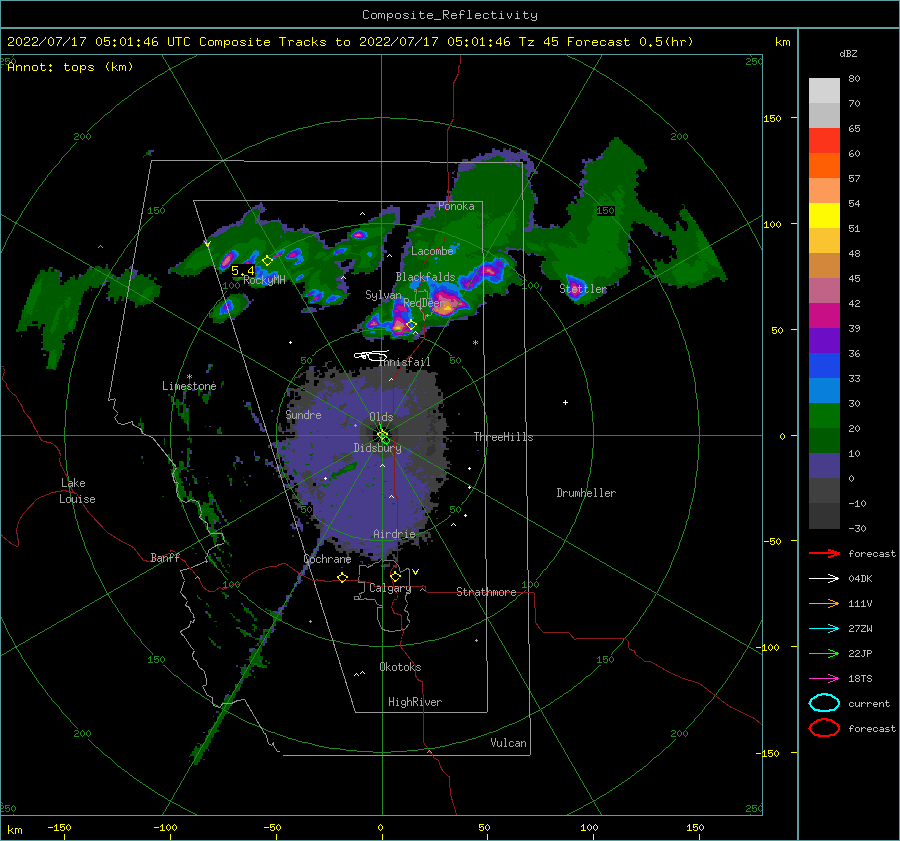Click the Olds label near radar center
The image size is (900, 841).
pyautogui.click(x=381, y=417)
